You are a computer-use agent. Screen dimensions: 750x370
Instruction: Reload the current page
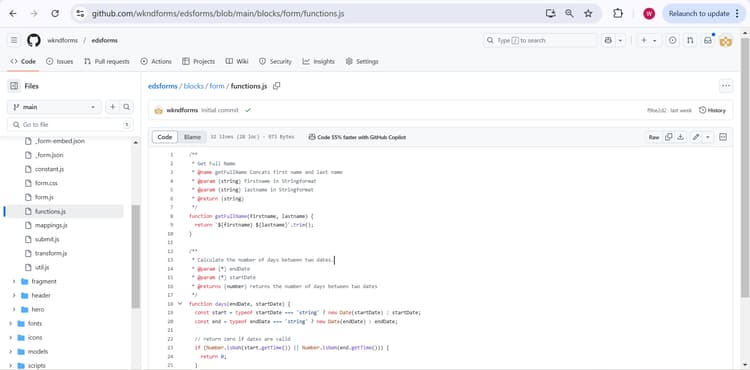coord(55,14)
